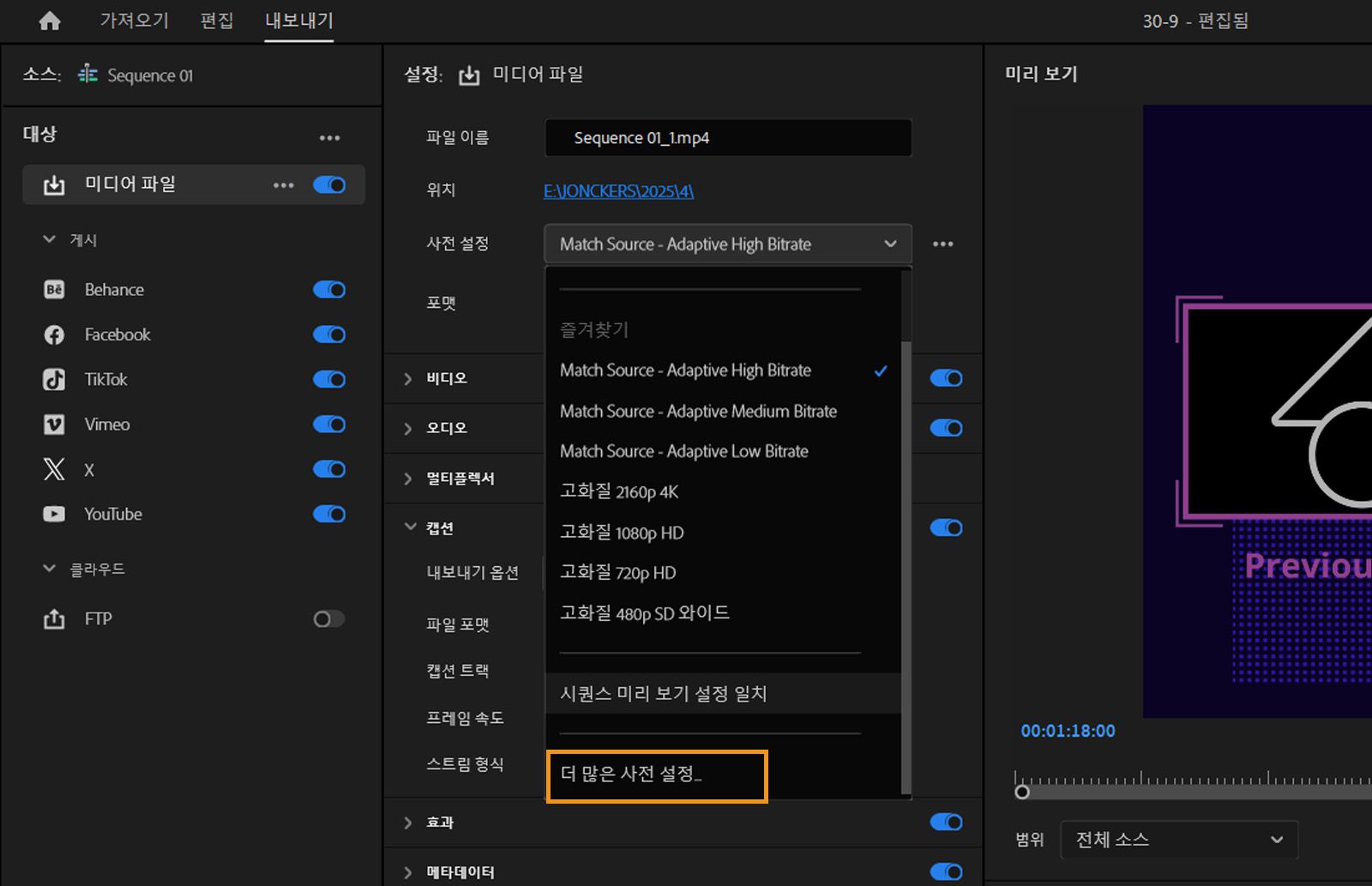This screenshot has width=1372, height=886.
Task: Open the export location link E:\JONCKERS\2025\4\
Action: coord(617,190)
